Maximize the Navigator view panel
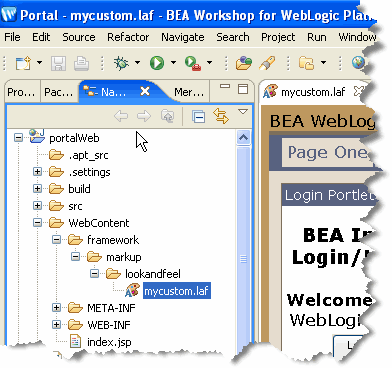392x368 pixels. 243,89
